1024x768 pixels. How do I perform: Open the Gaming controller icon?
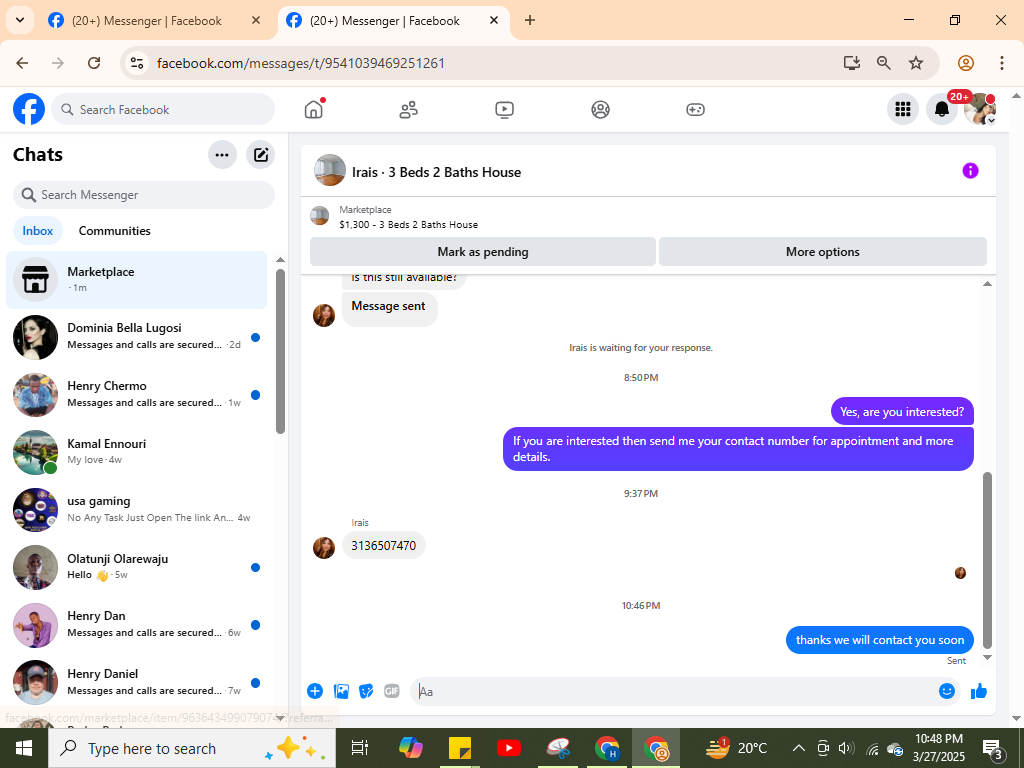(695, 110)
